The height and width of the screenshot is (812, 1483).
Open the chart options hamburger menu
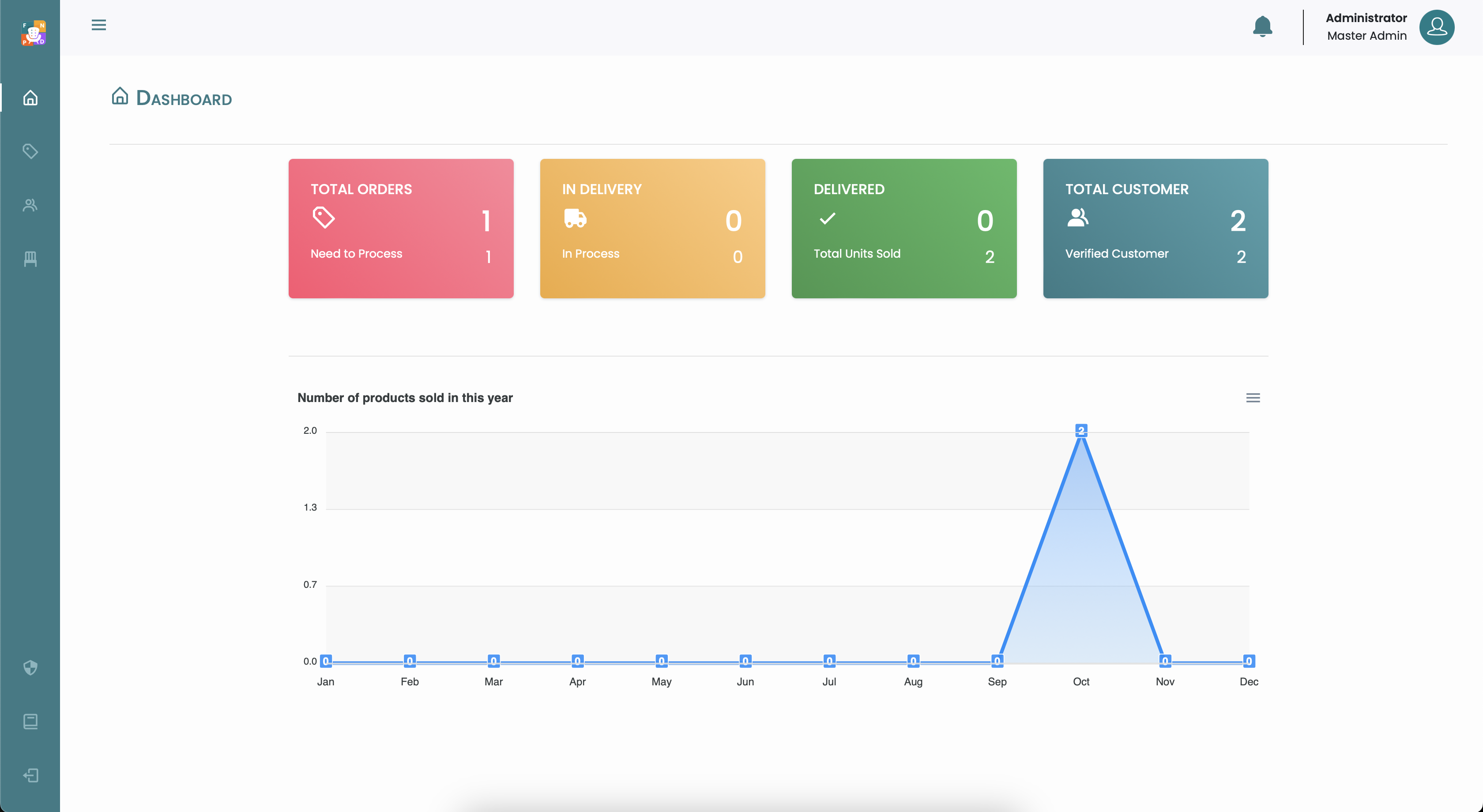pyautogui.click(x=1253, y=398)
